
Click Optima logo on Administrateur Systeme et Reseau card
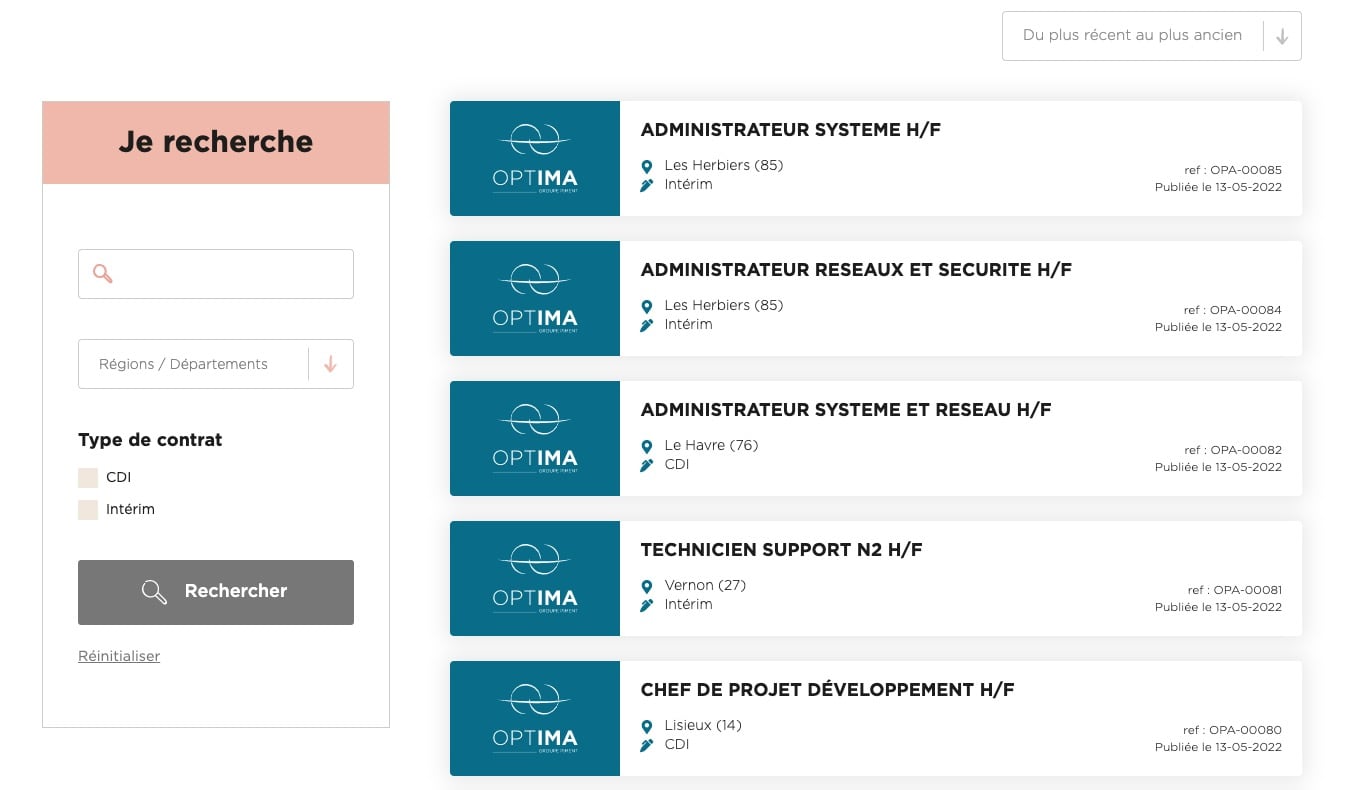(x=535, y=438)
